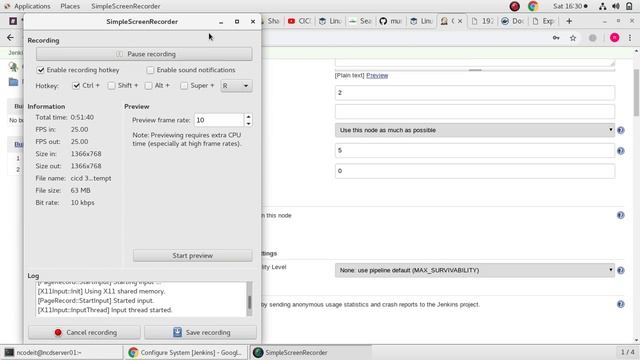Click help icon beside pipeline default dropdown
The image size is (640, 360).
[620, 270]
